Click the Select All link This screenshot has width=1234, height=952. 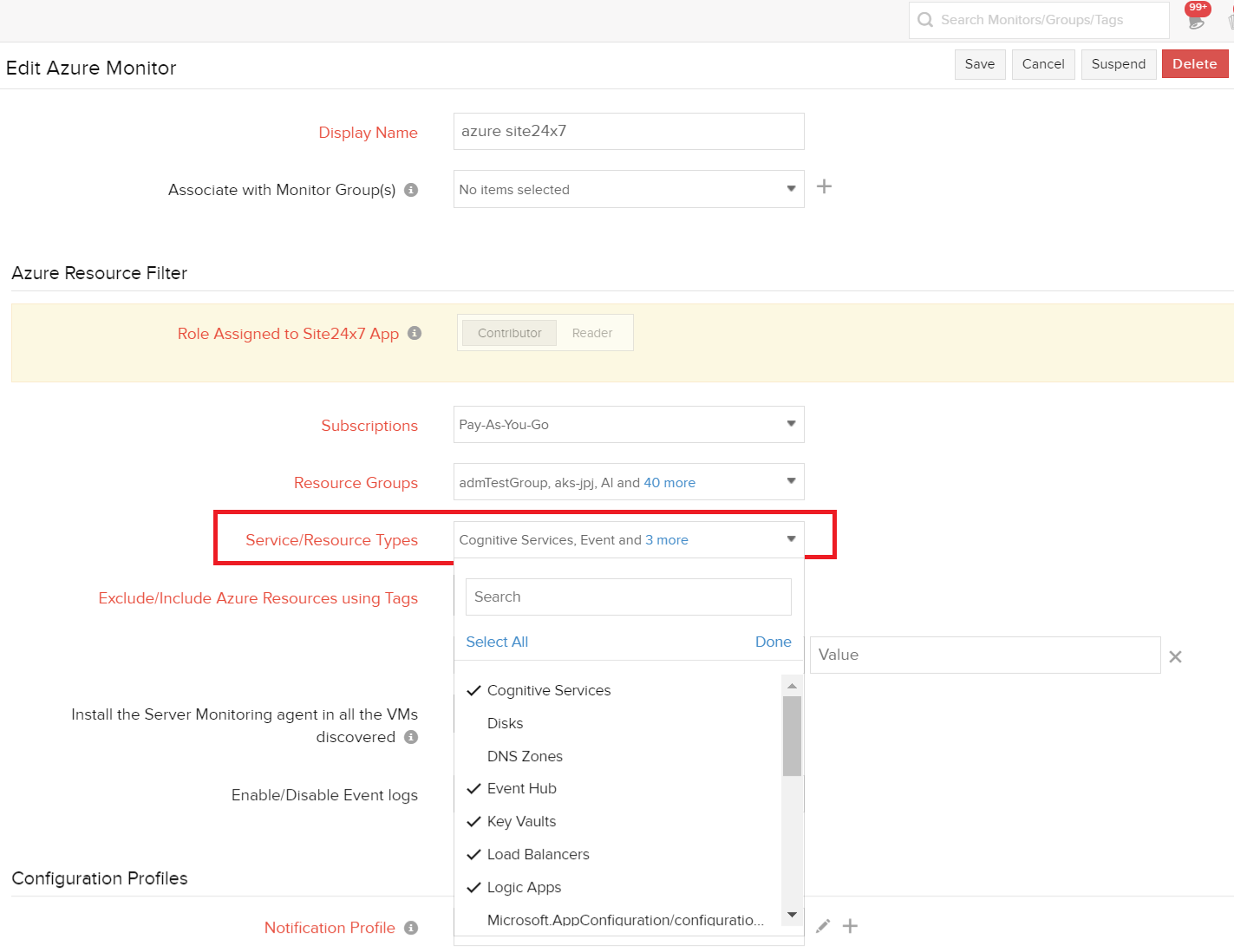point(497,642)
